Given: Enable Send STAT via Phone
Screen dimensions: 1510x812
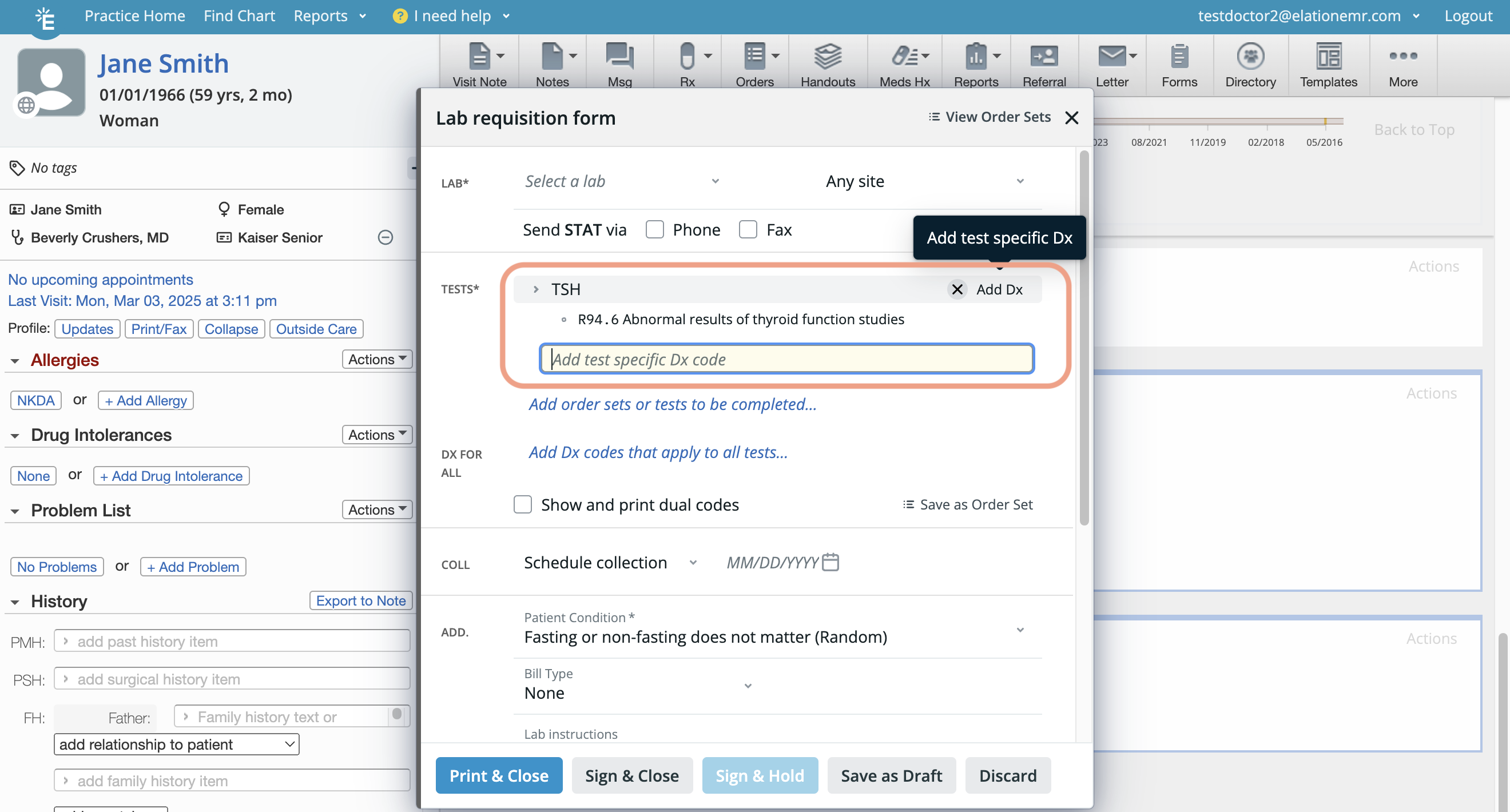Looking at the screenshot, I should pos(655,229).
